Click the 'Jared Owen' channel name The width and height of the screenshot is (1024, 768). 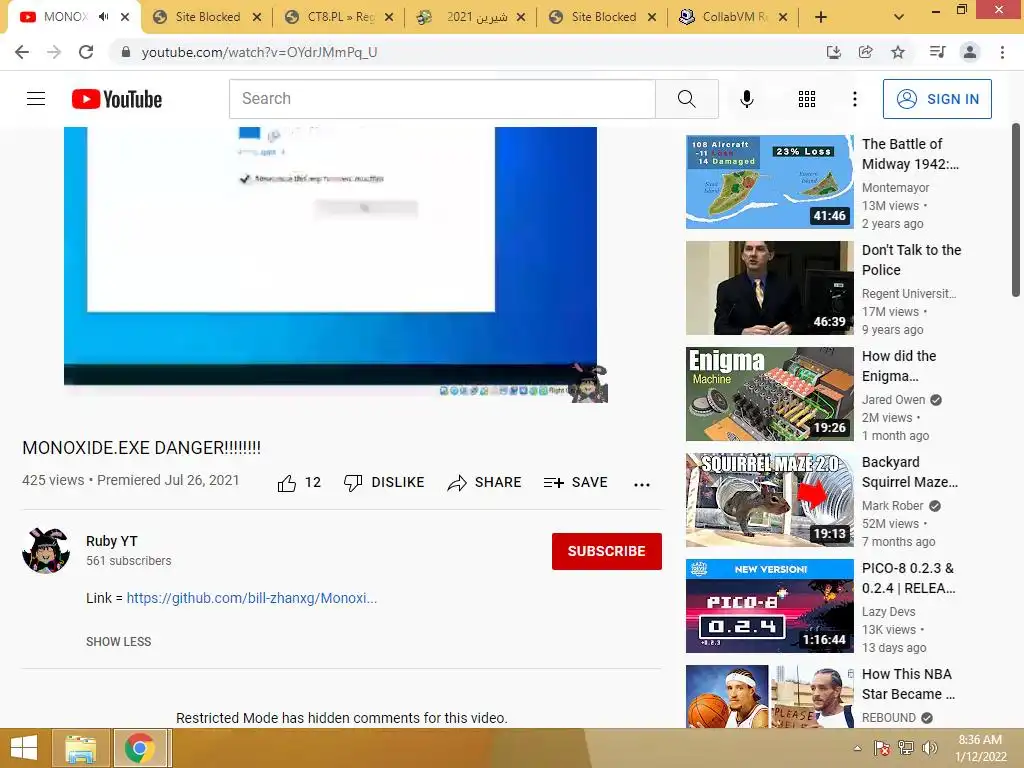click(x=893, y=400)
